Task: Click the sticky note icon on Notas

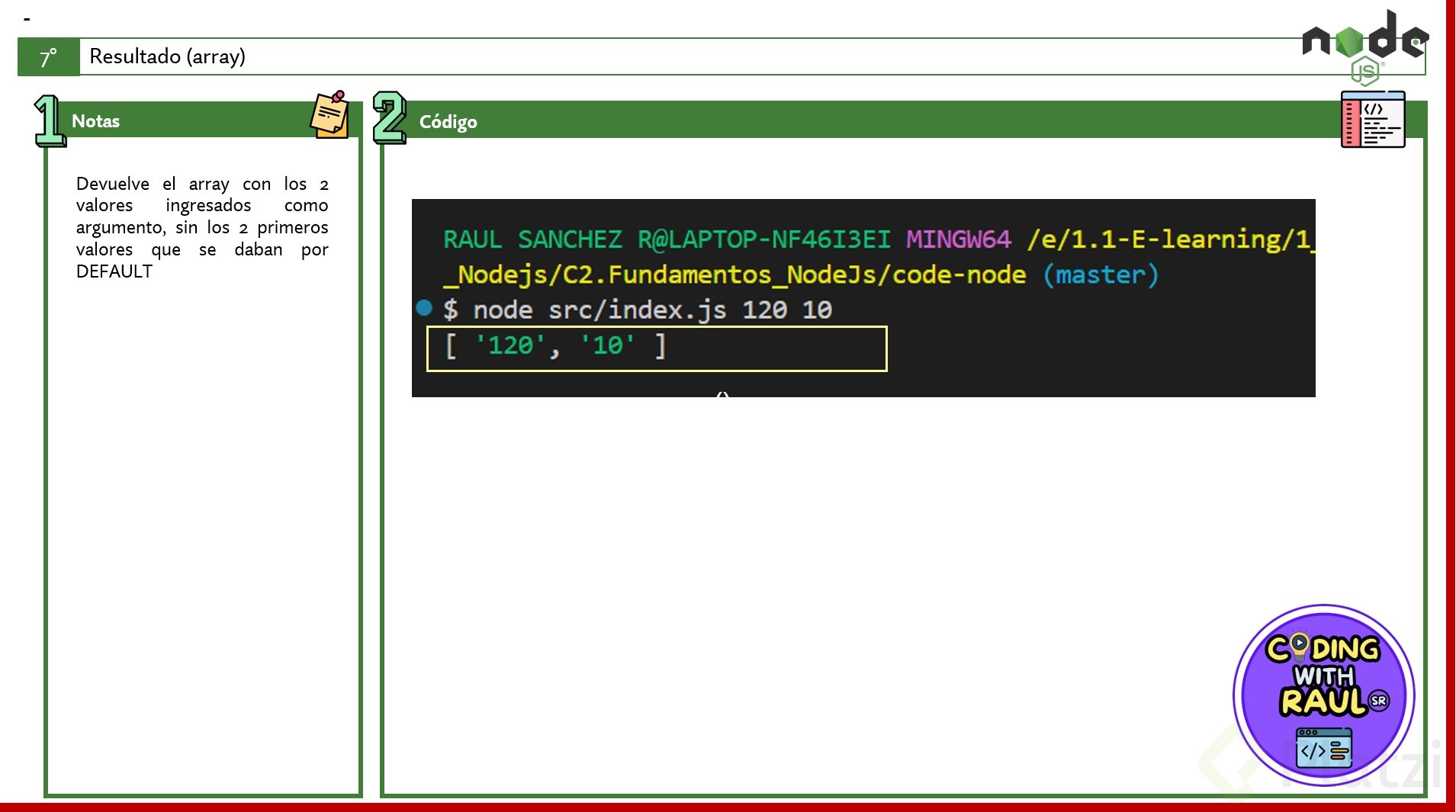Action: 330,114
